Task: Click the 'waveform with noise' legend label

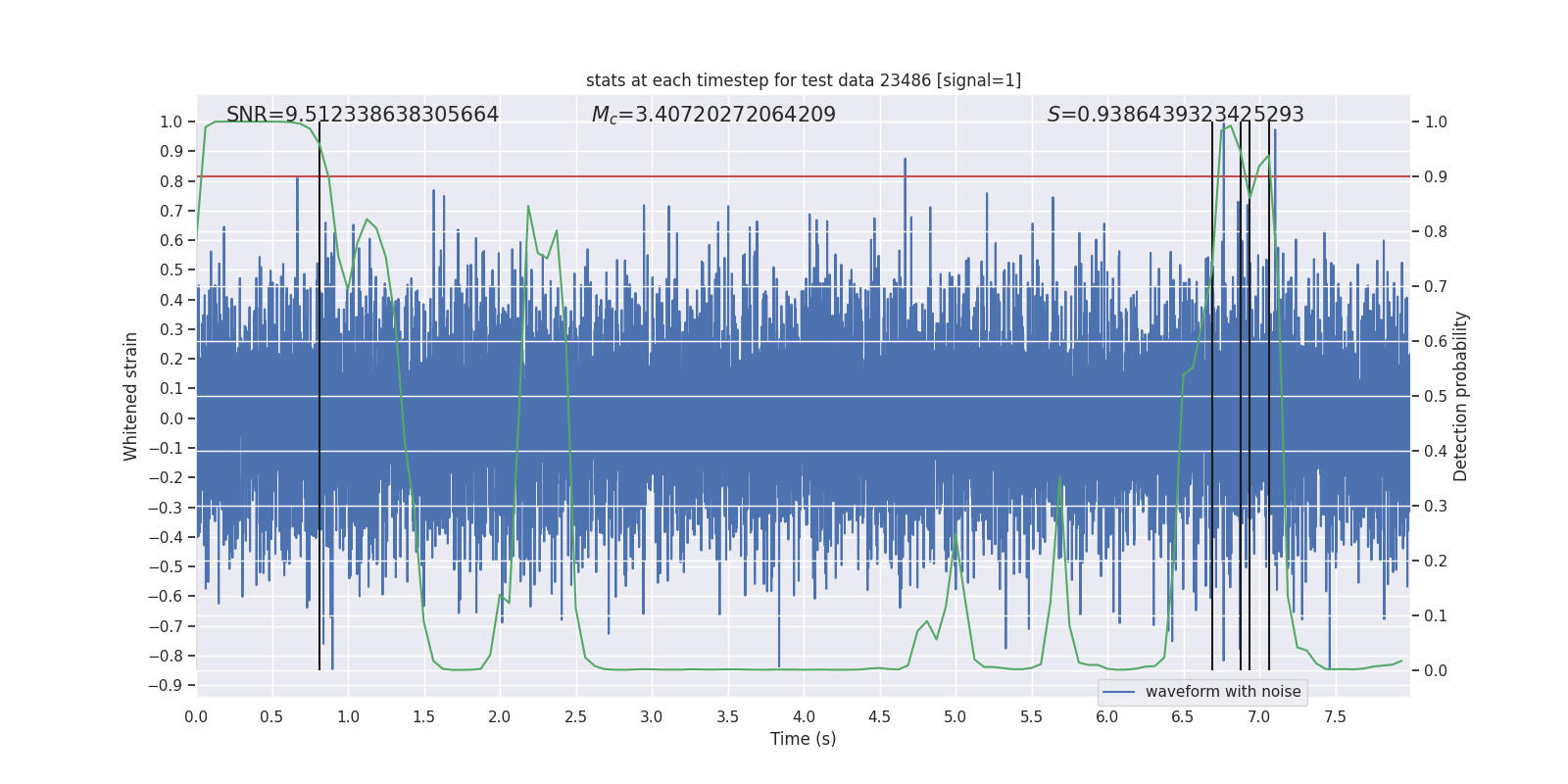Action: click(x=1222, y=692)
